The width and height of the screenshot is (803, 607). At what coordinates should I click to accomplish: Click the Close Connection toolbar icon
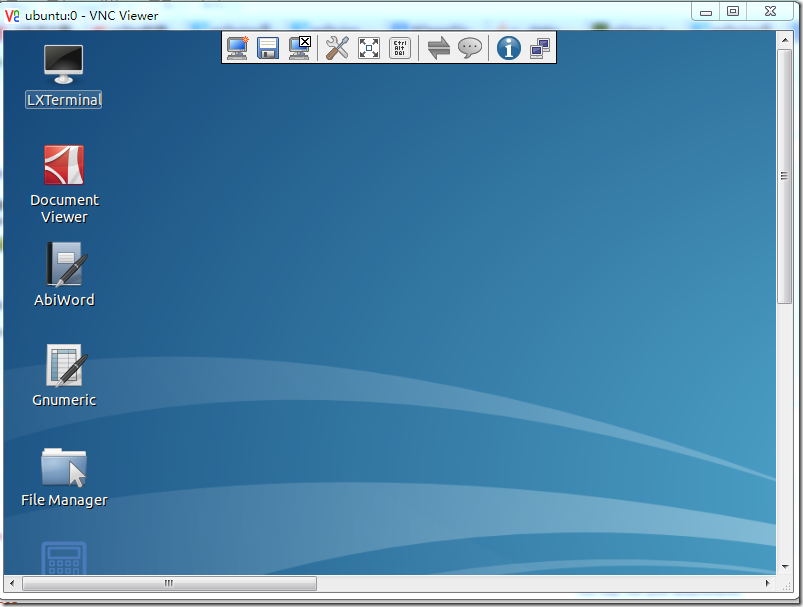coord(300,48)
